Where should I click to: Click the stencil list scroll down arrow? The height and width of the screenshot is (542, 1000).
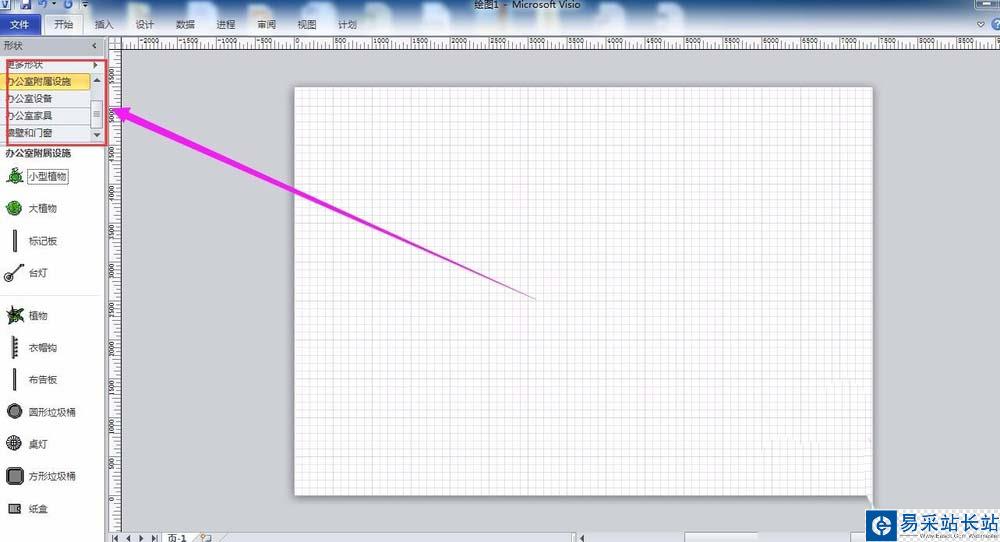click(x=97, y=135)
